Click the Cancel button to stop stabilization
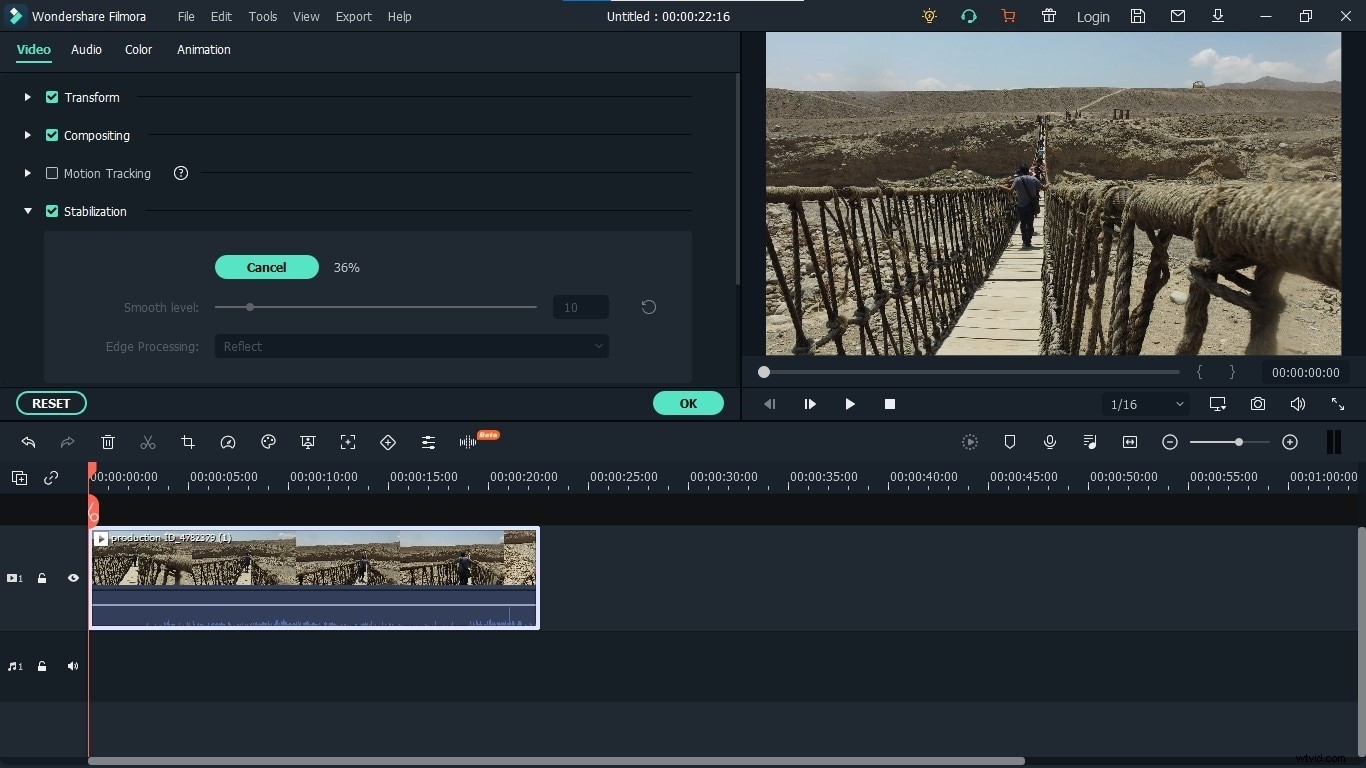Screen dimensions: 1366x768 (x=266, y=267)
